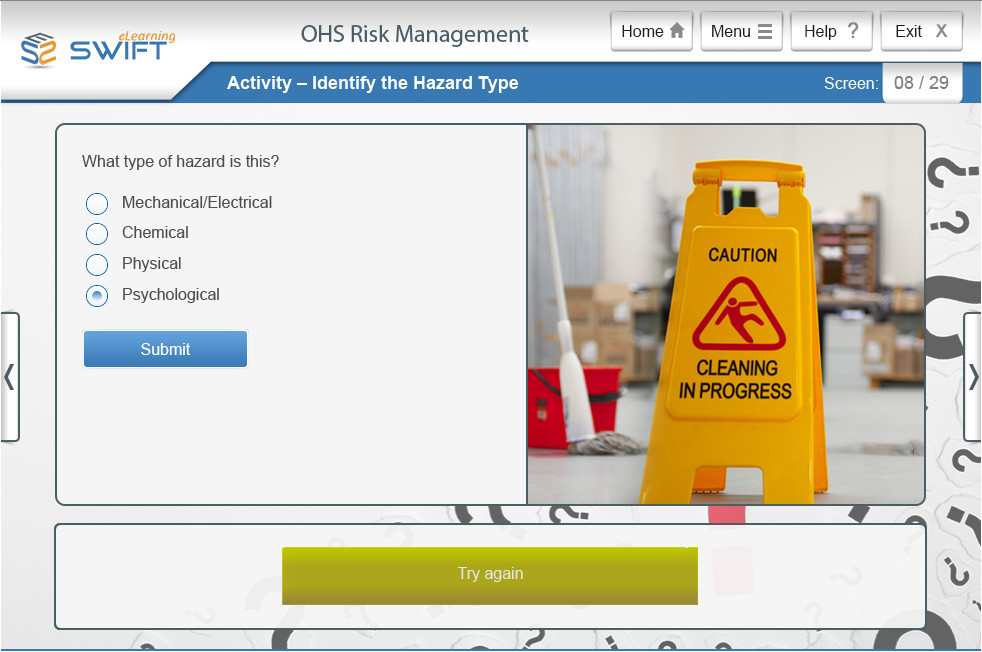Select the Physical radio button

[96, 264]
